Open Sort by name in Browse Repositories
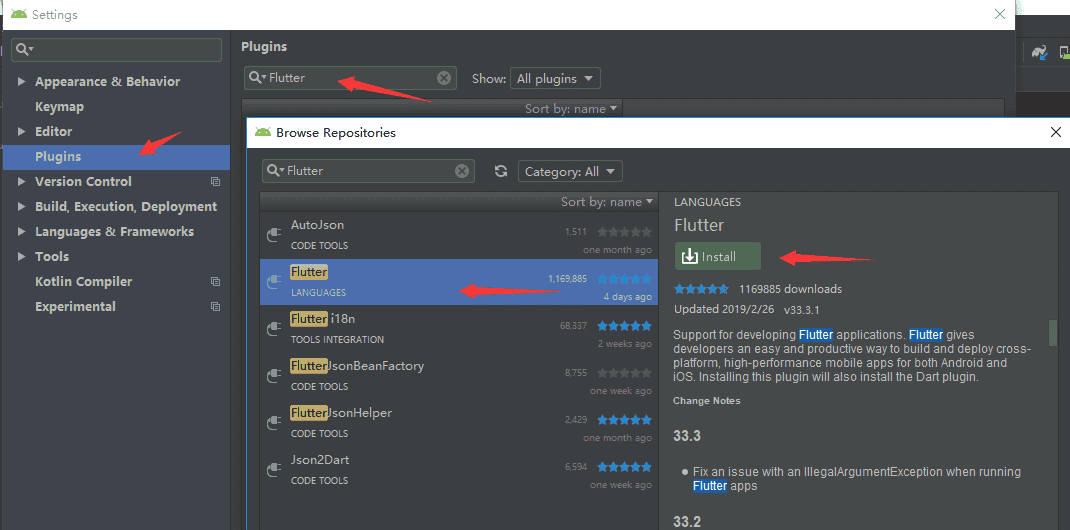 click(x=607, y=202)
